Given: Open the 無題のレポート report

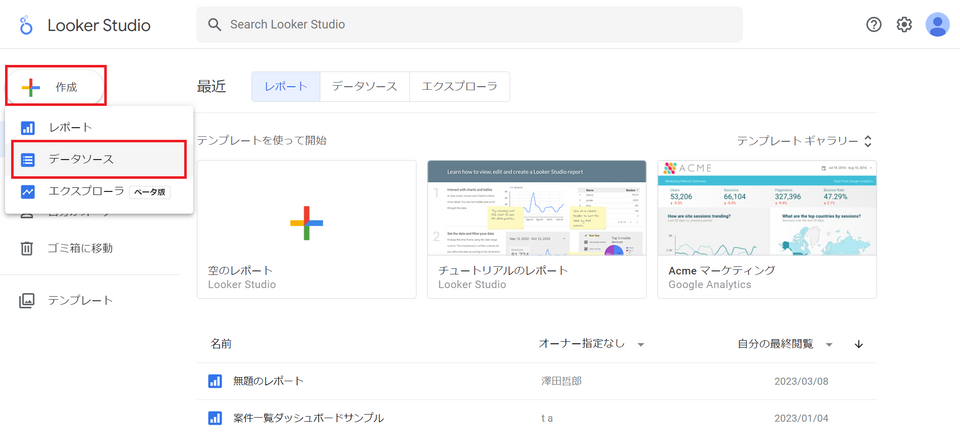Looking at the screenshot, I should click(x=268, y=381).
